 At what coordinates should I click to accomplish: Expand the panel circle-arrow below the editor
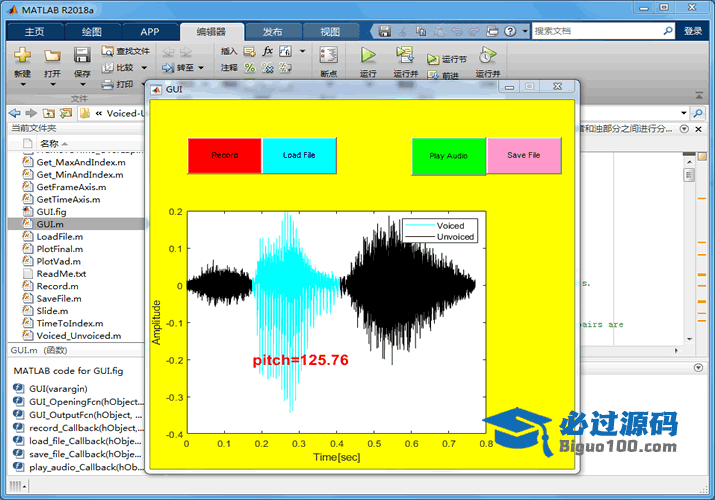coord(698,367)
